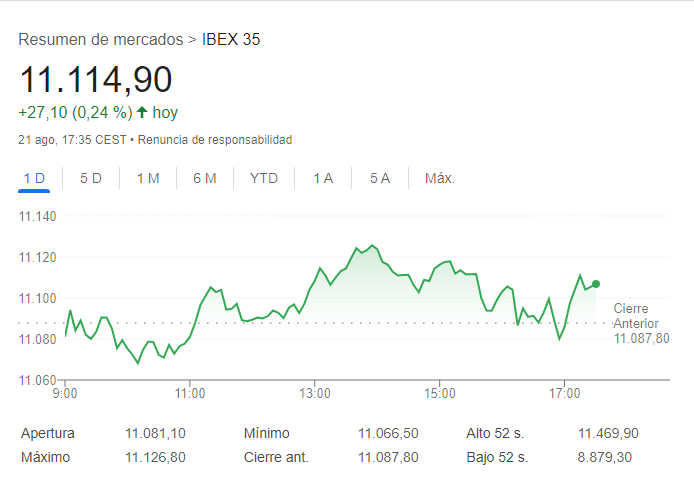This screenshot has height=480, width=694.
Task: Open the Resumen de mercados link
Action: tap(100, 40)
